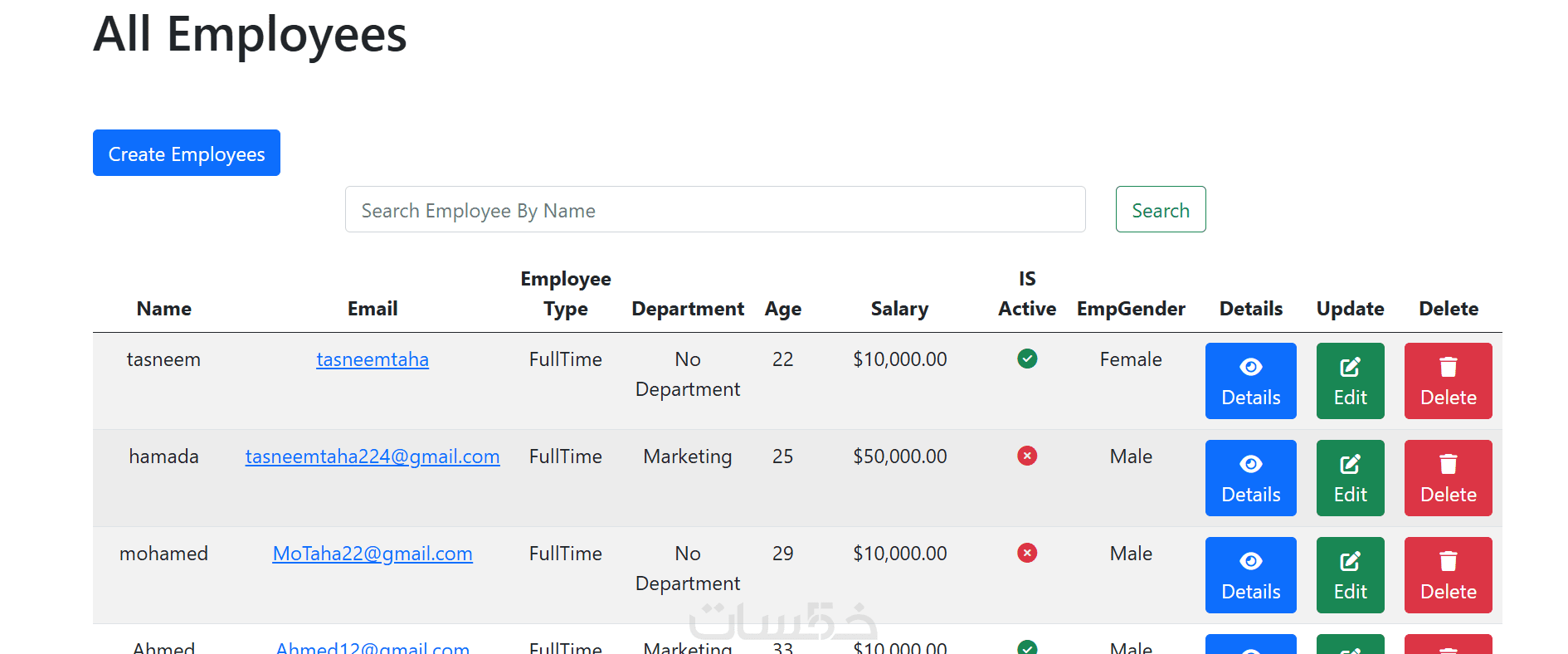Delete the employee named tasneem
The image size is (1568, 654).
tap(1448, 381)
